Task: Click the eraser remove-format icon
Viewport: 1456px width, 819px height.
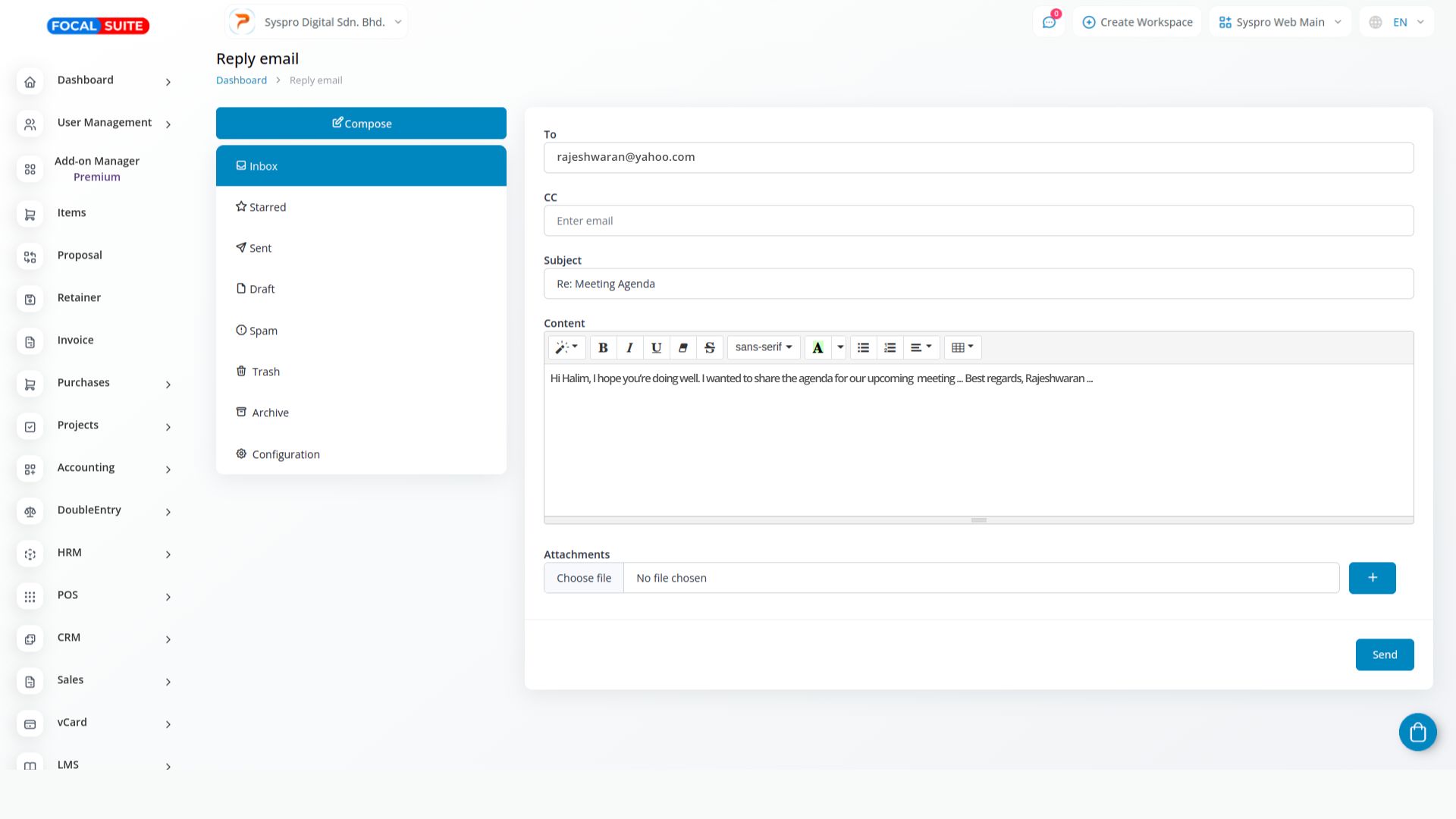Action: (682, 347)
